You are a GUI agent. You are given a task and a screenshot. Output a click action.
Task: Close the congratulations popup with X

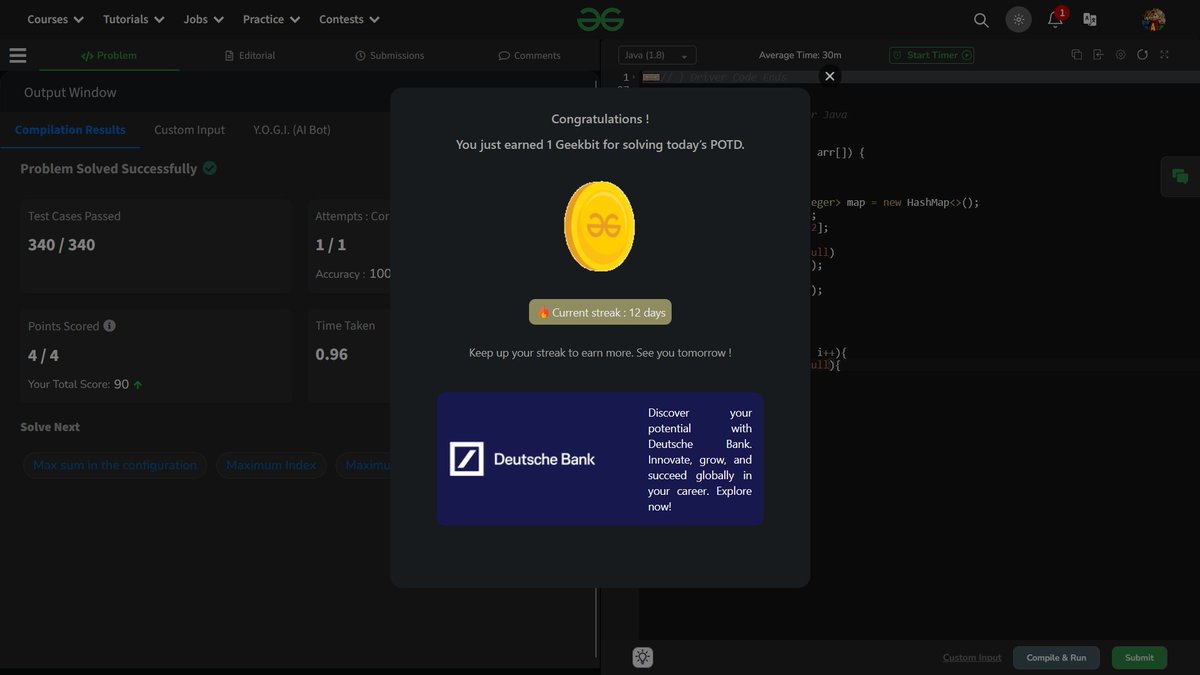click(829, 76)
